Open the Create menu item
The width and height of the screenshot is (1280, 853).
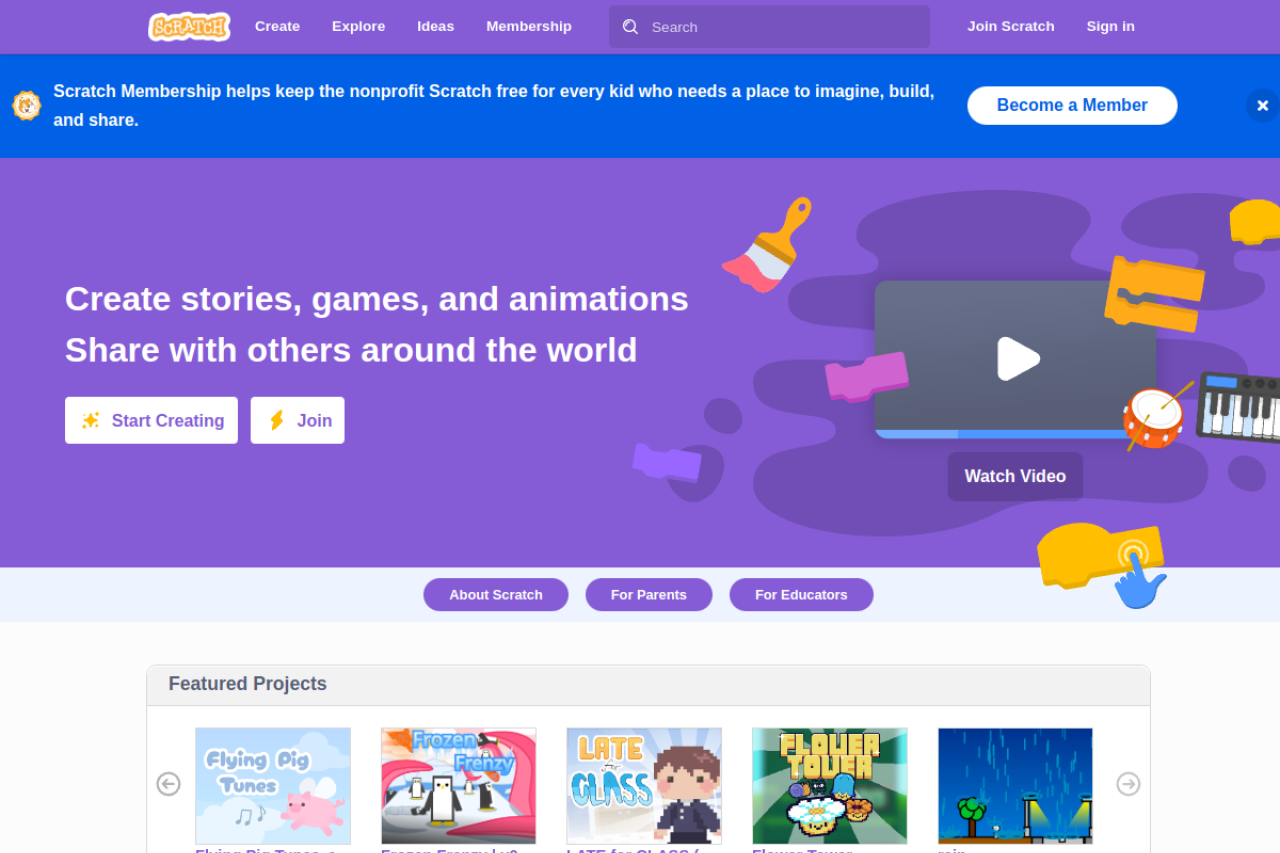tap(277, 26)
